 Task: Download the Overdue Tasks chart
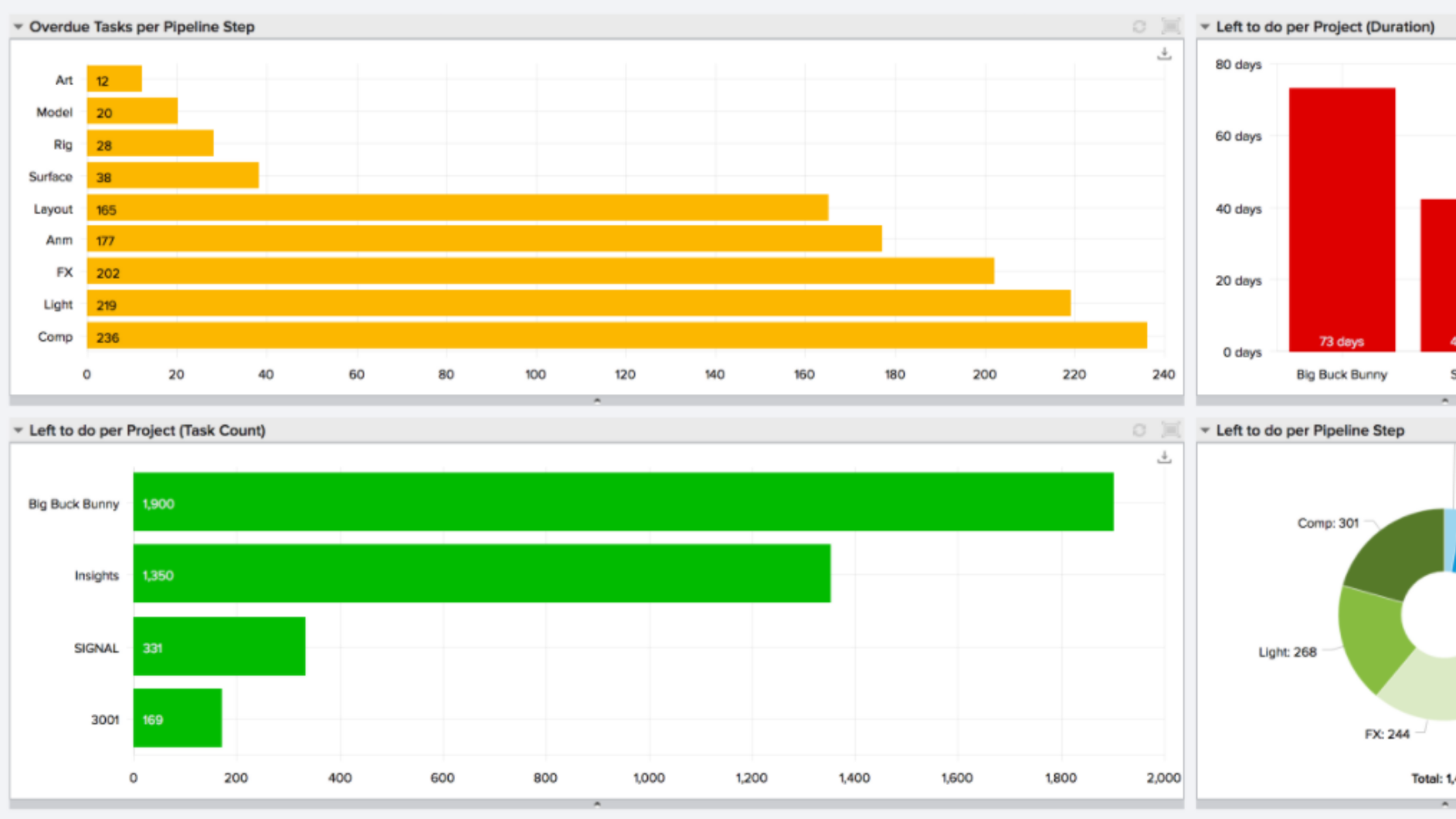1164,54
